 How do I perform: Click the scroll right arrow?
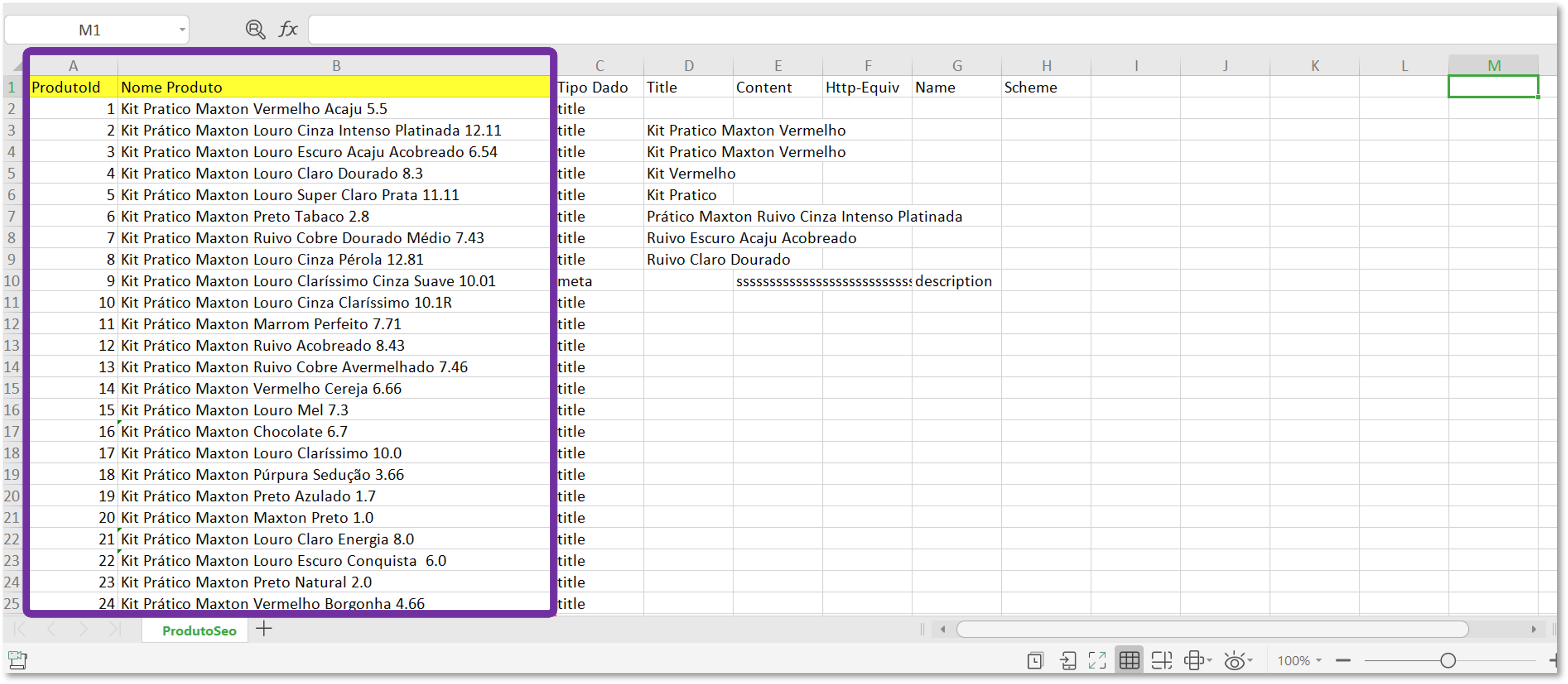pos(1534,629)
